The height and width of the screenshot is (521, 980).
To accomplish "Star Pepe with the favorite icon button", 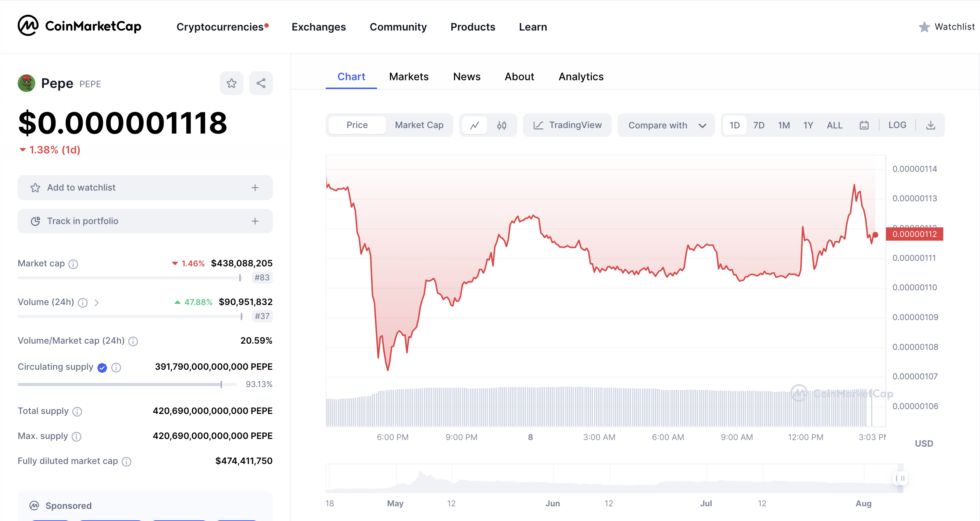I will (x=231, y=83).
